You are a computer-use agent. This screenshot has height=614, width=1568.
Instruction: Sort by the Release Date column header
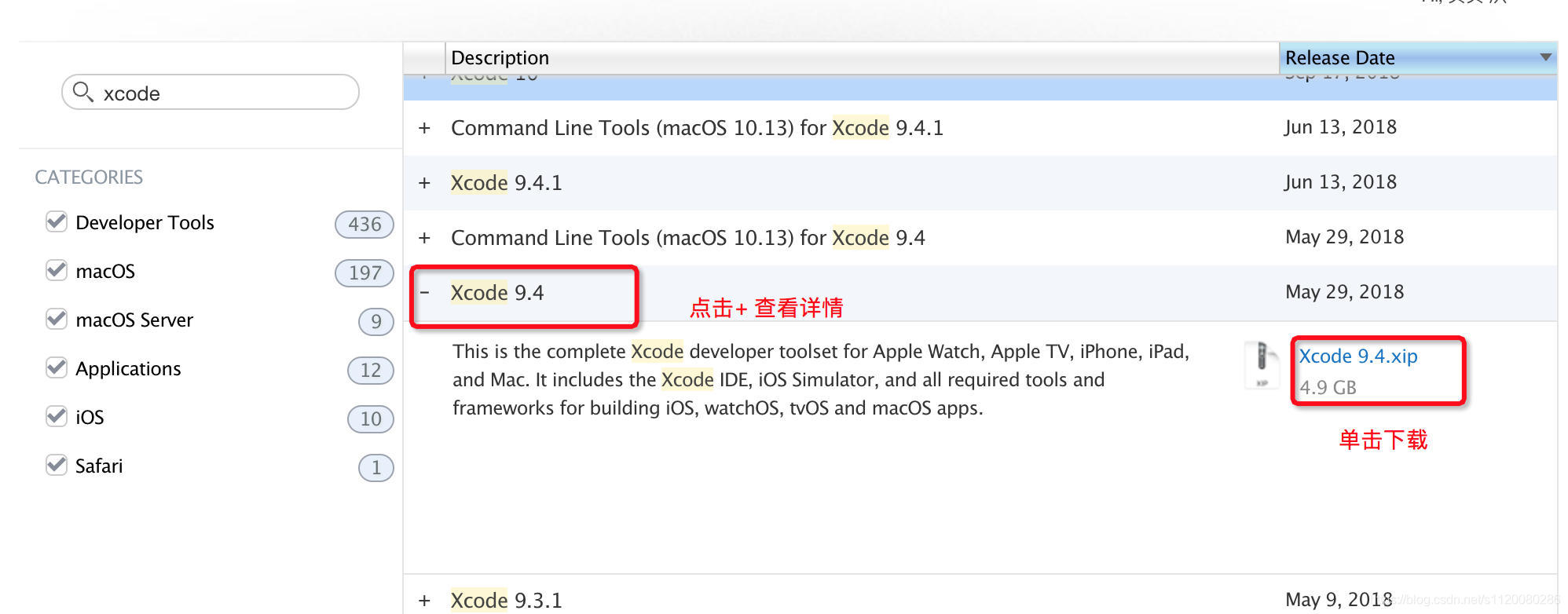(1418, 58)
